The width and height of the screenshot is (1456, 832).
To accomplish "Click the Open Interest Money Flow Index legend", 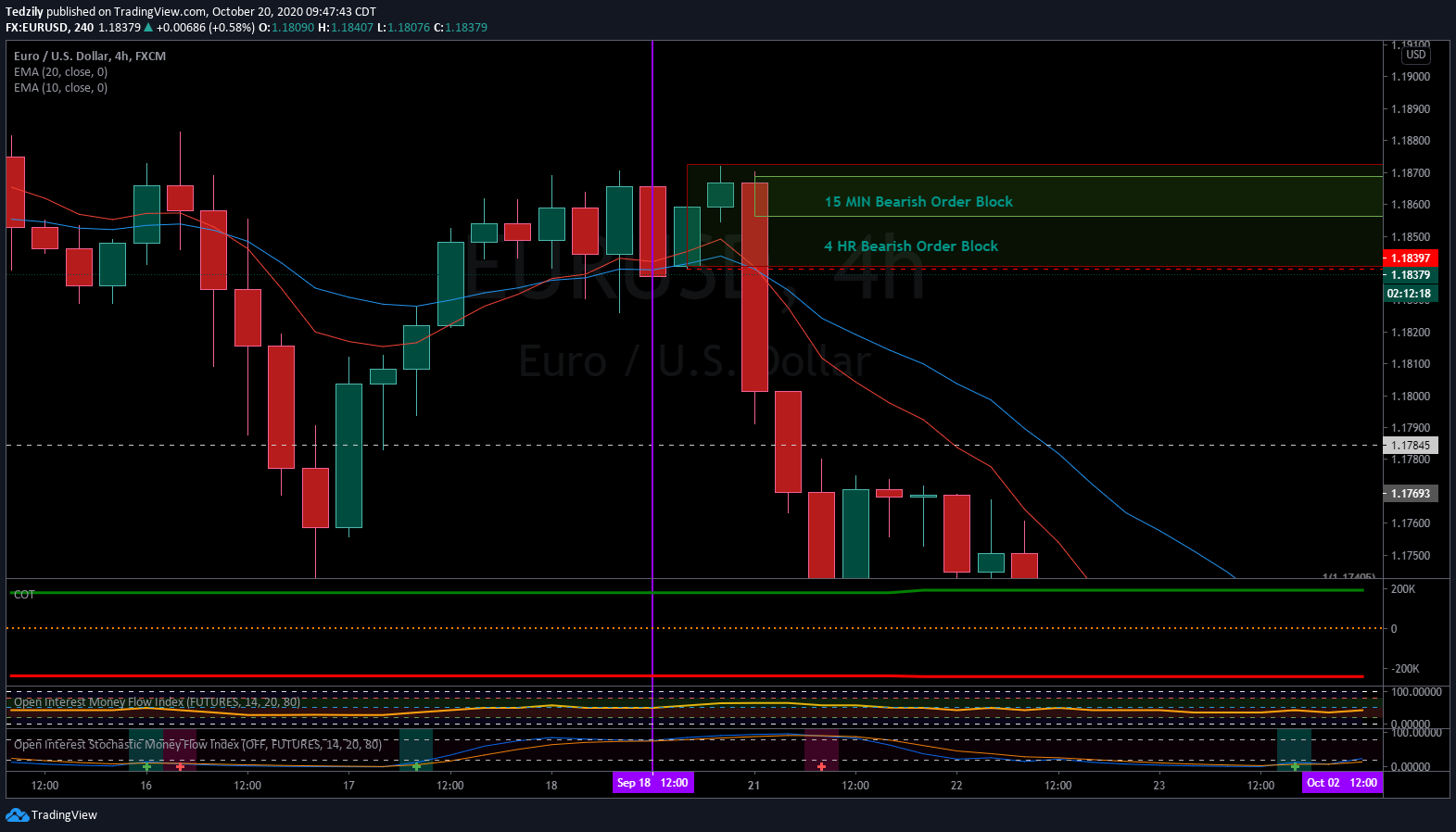I will point(157,702).
